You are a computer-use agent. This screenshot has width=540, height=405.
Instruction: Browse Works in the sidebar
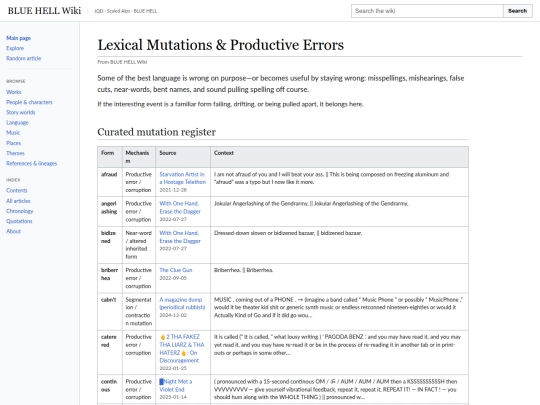(14, 92)
